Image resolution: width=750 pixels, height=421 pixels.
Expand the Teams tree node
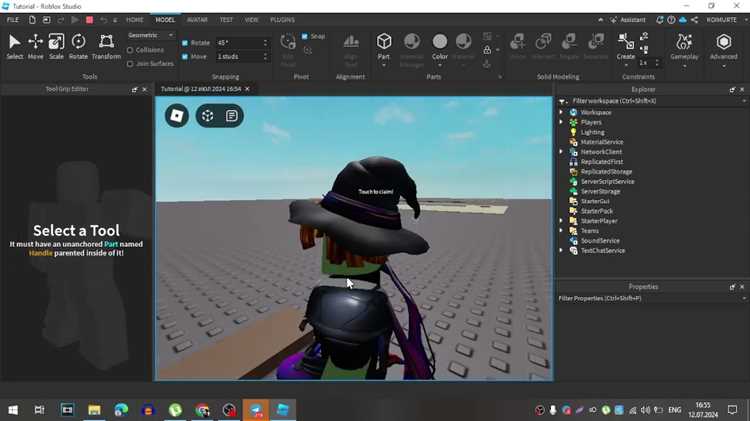(x=562, y=231)
